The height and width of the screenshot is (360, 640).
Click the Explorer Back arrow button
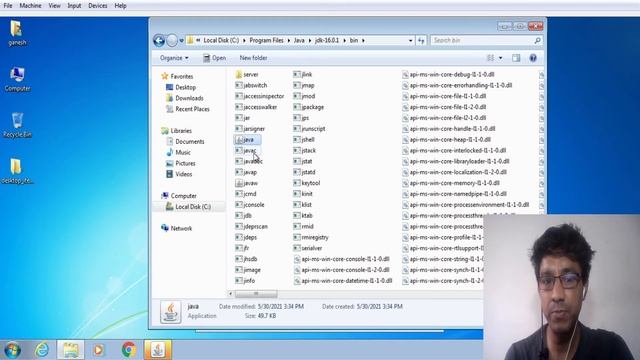pyautogui.click(x=159, y=40)
